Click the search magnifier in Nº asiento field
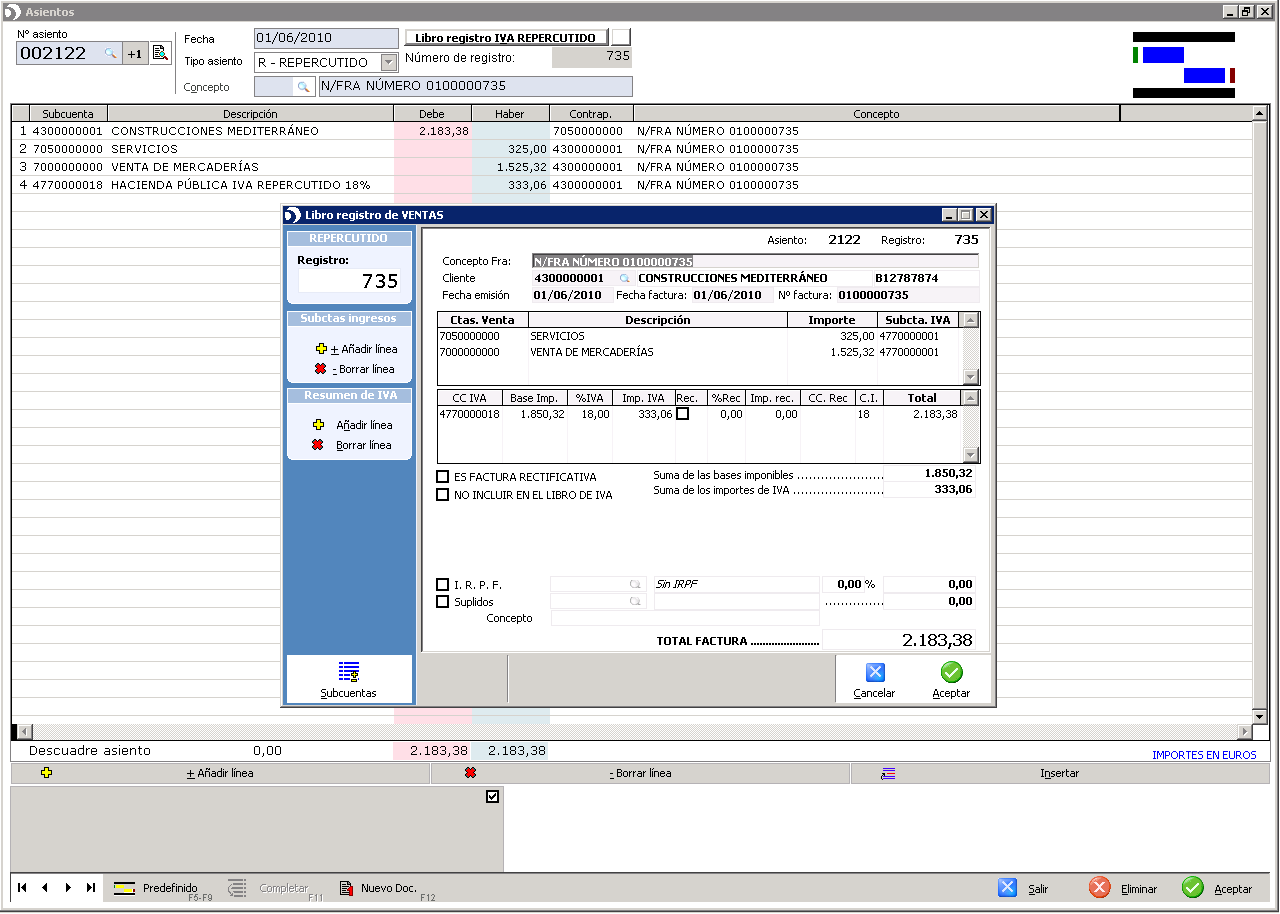 111,54
